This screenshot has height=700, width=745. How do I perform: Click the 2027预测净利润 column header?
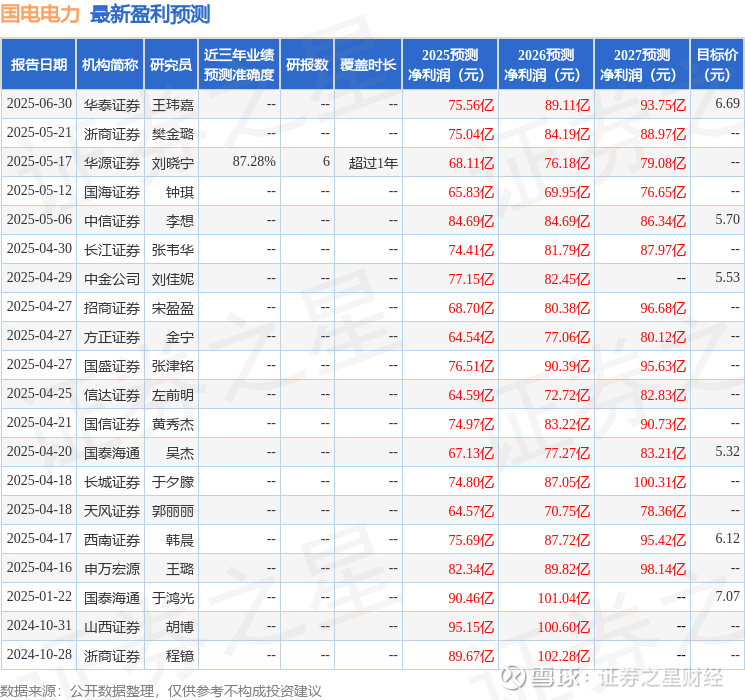[x=642, y=65]
